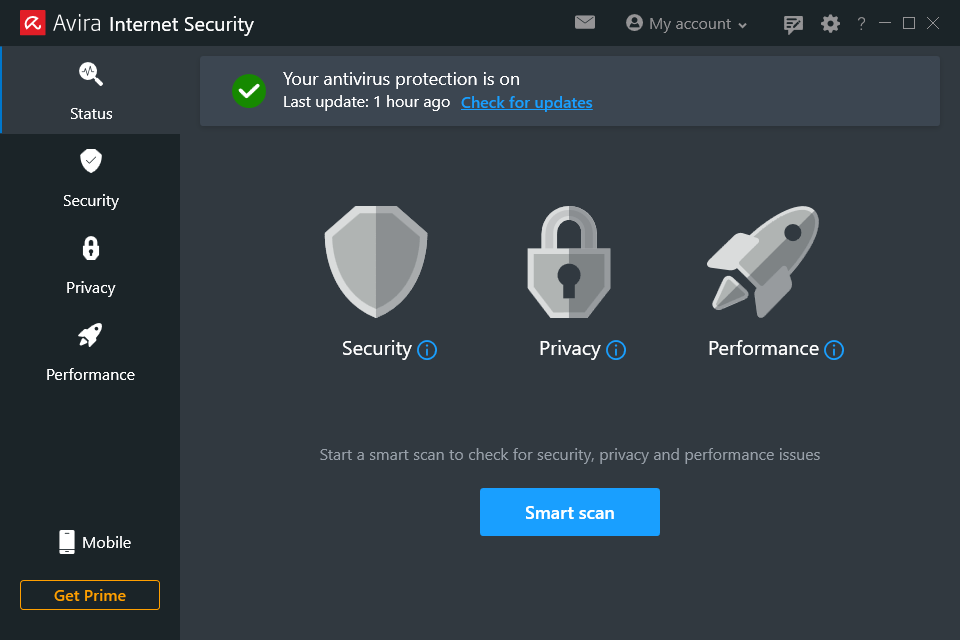The image size is (960, 640).
Task: Show info about Security category
Action: (427, 350)
